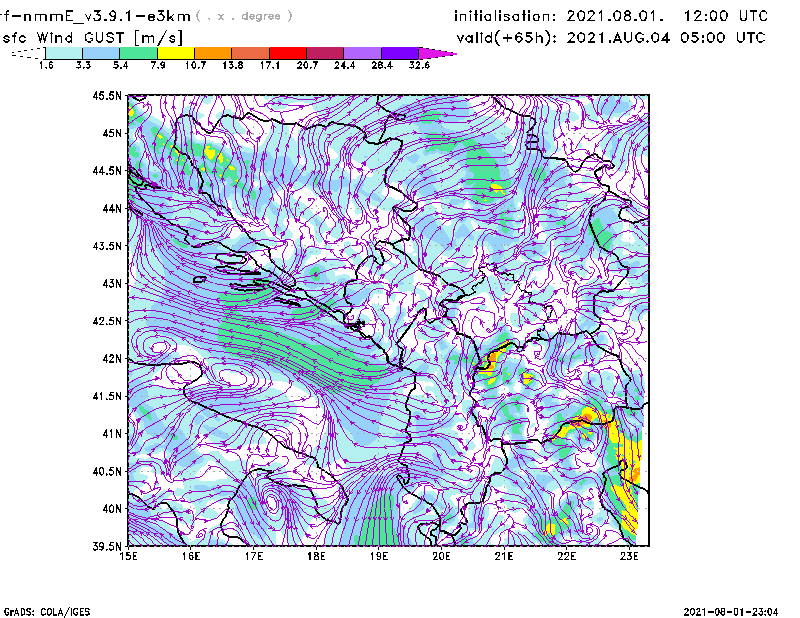Screen dimensions: 800x618
Task: Click the legend value '13.8'
Action: pos(233,65)
